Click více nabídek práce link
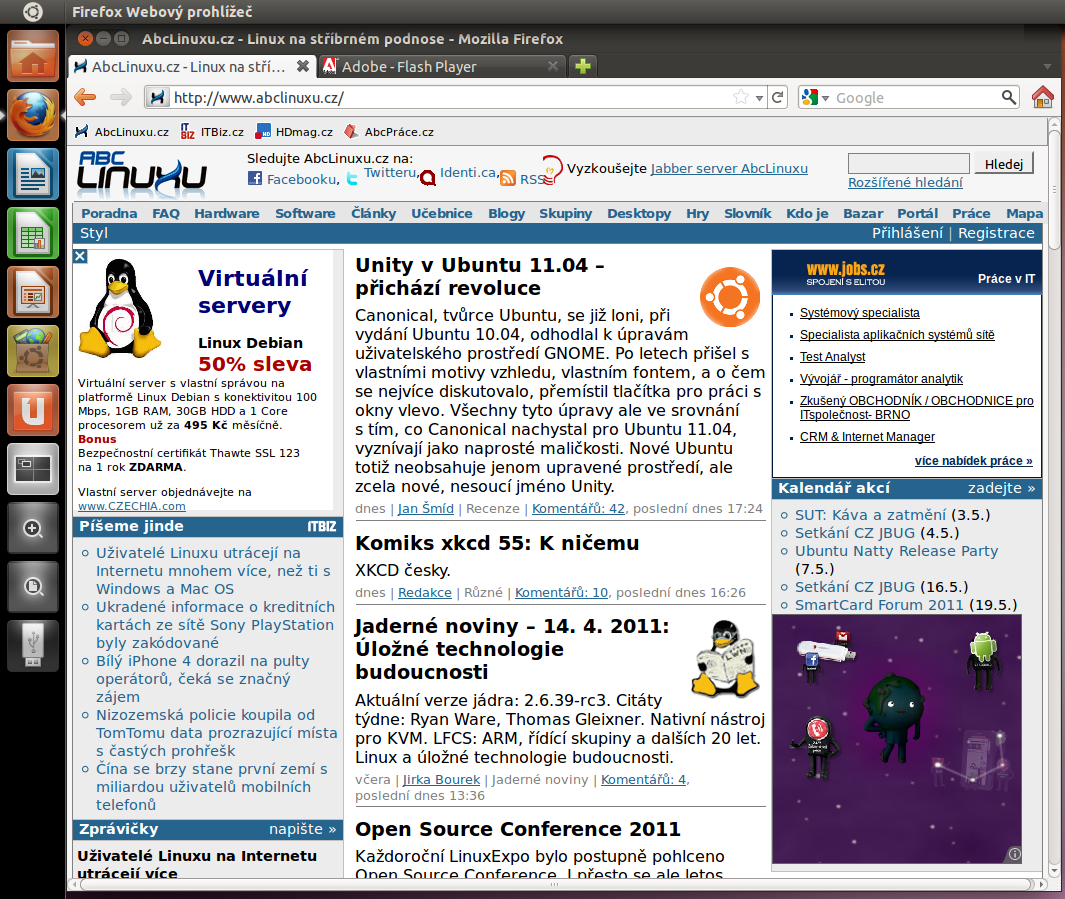The width and height of the screenshot is (1065, 899). coord(973,461)
